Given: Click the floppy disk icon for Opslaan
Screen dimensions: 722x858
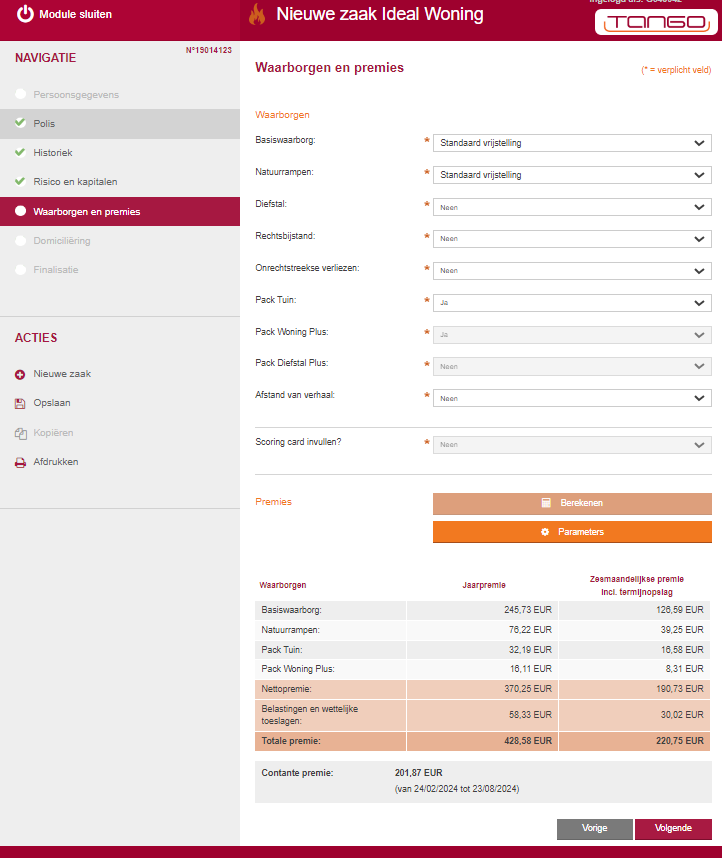Looking at the screenshot, I should [x=20, y=404].
